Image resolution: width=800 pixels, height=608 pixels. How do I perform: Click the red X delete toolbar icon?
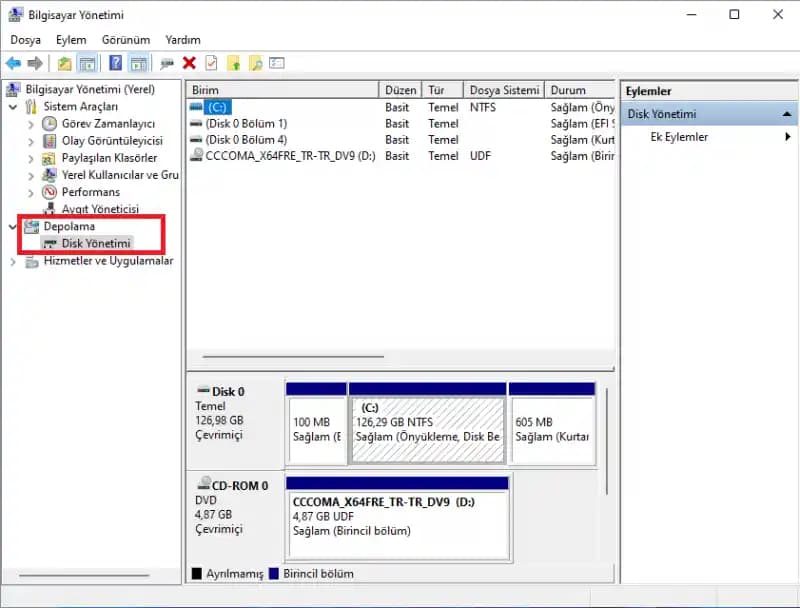coord(189,63)
